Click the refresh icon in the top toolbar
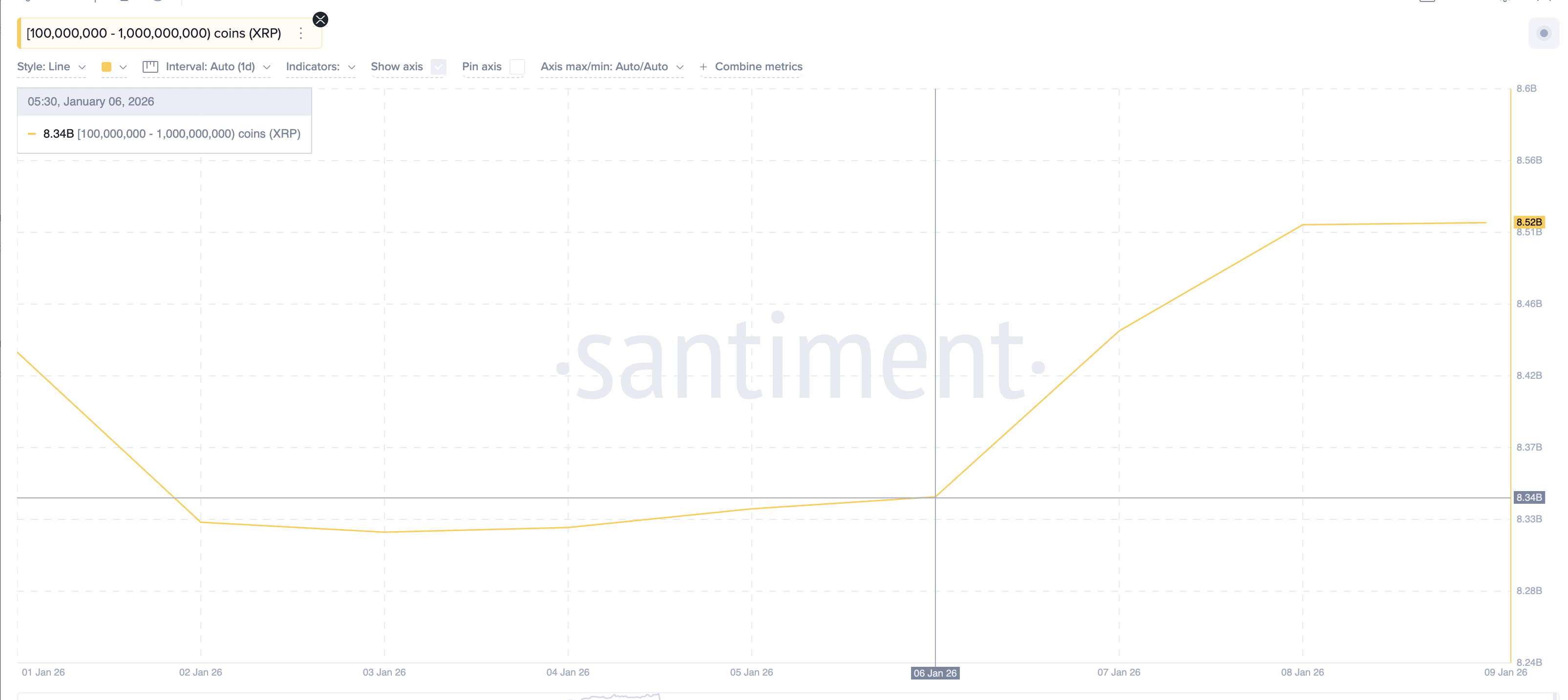The width and height of the screenshot is (1568, 700). (27, 3)
